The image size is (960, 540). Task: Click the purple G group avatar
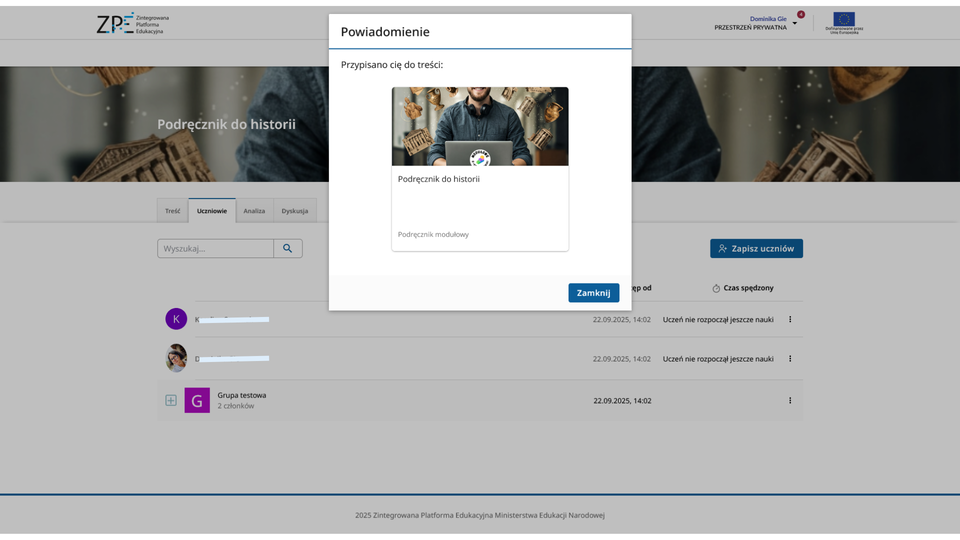point(197,400)
